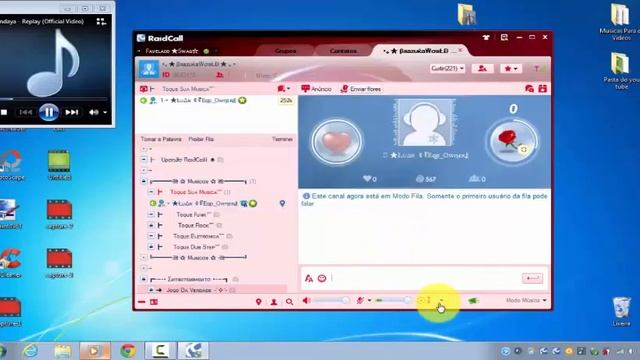Open the microphone options dropdown arrow
Viewport: 640px width, 360px height.
[369, 301]
